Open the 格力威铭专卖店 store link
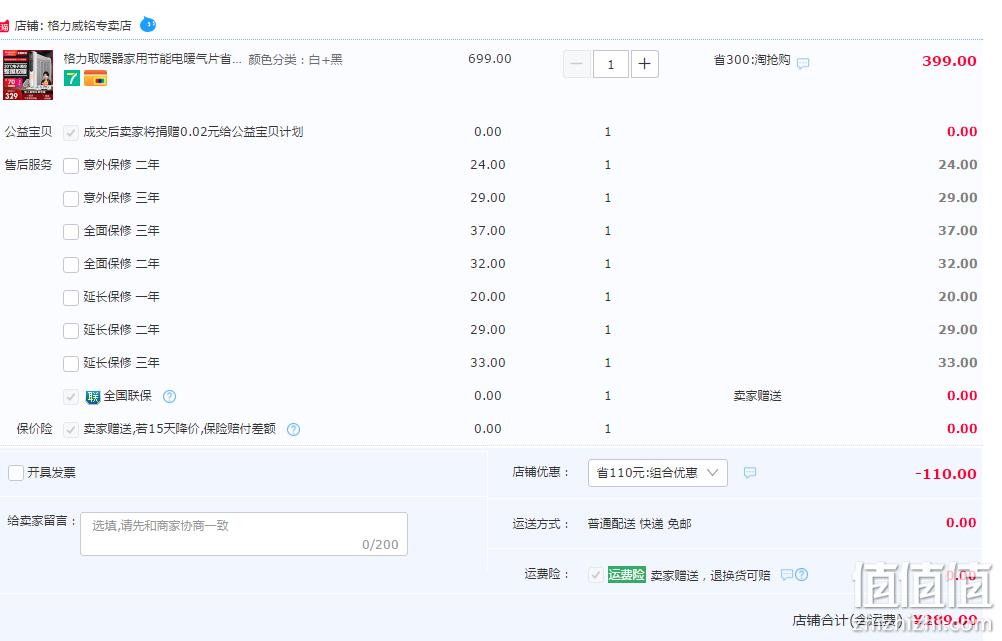Screen dimensions: 1002x641 [89, 26]
